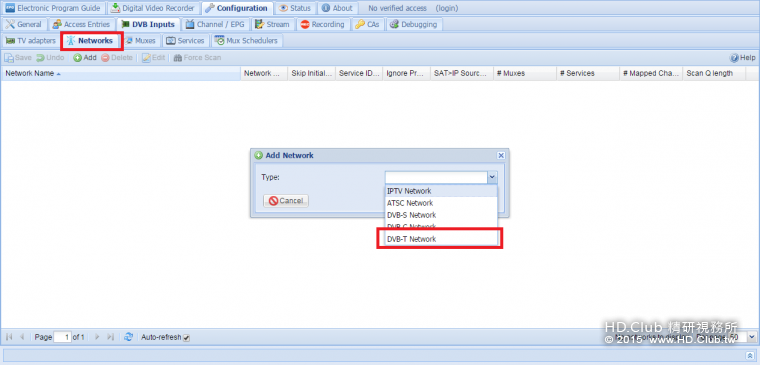760x365 pixels.
Task: Sort by Network Name column
Action: point(120,74)
